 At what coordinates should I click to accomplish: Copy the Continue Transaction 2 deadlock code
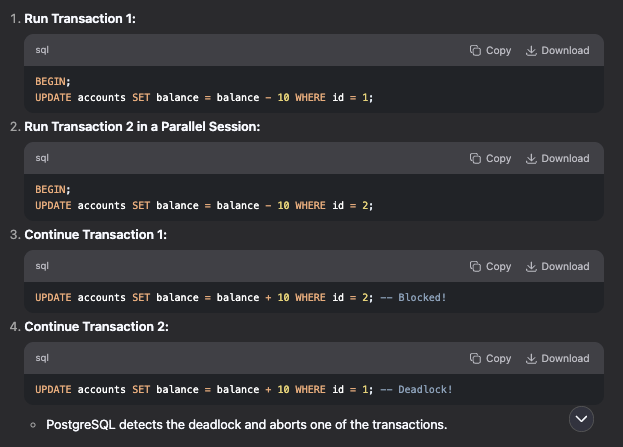[490, 358]
